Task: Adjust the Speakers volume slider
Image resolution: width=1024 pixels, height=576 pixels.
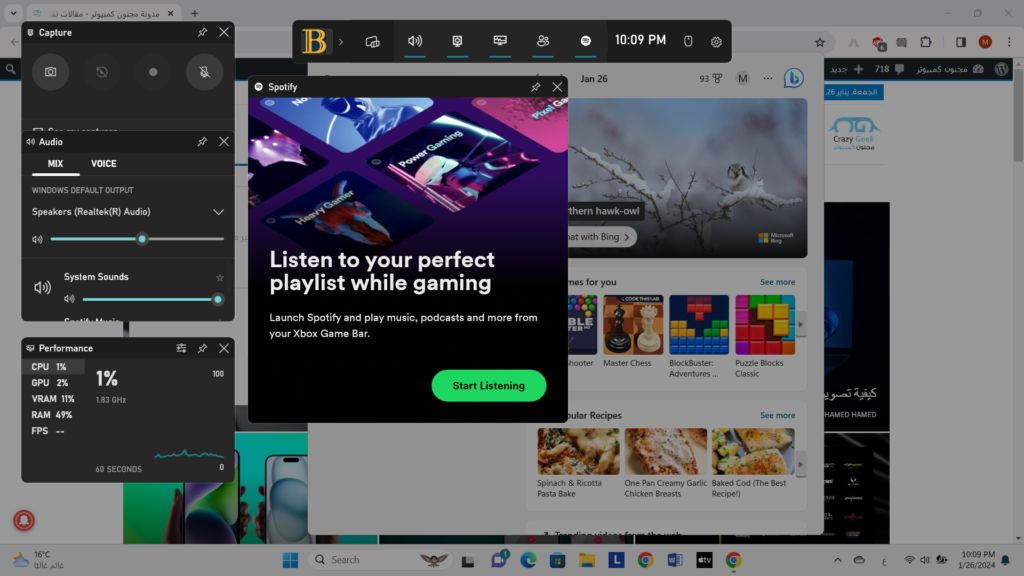Action: coord(143,239)
